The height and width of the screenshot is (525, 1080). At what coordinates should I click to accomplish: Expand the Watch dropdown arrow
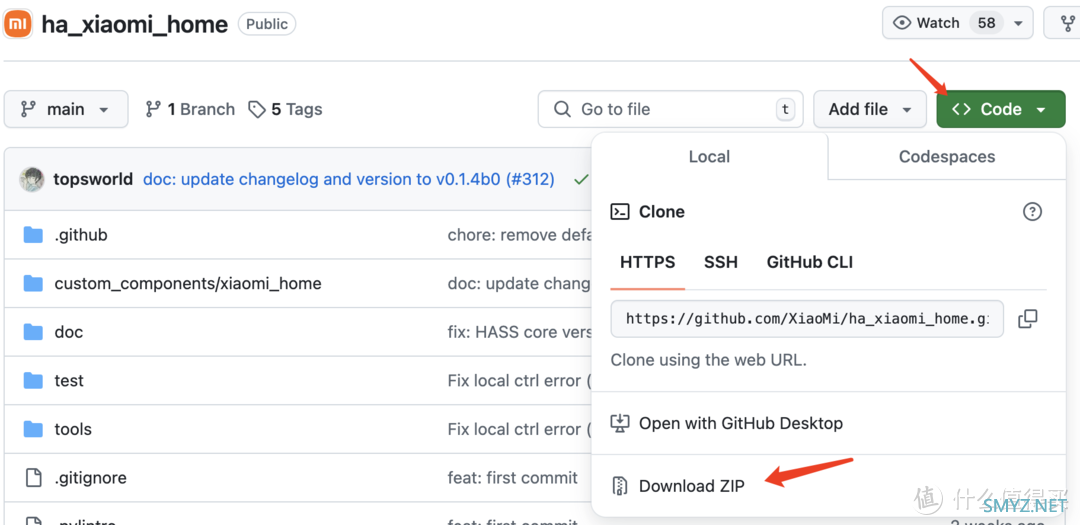click(1018, 23)
